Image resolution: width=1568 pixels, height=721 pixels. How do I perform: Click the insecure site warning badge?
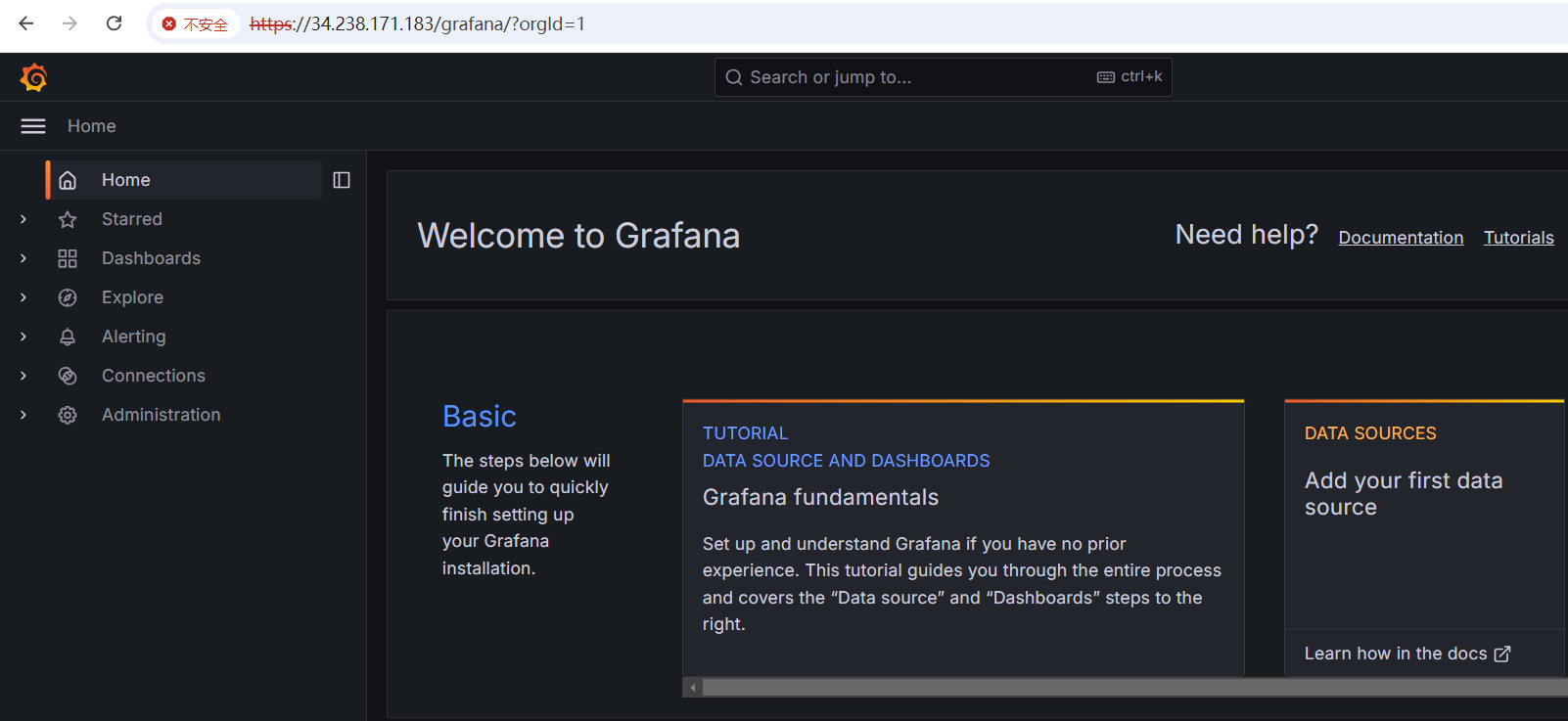[195, 24]
